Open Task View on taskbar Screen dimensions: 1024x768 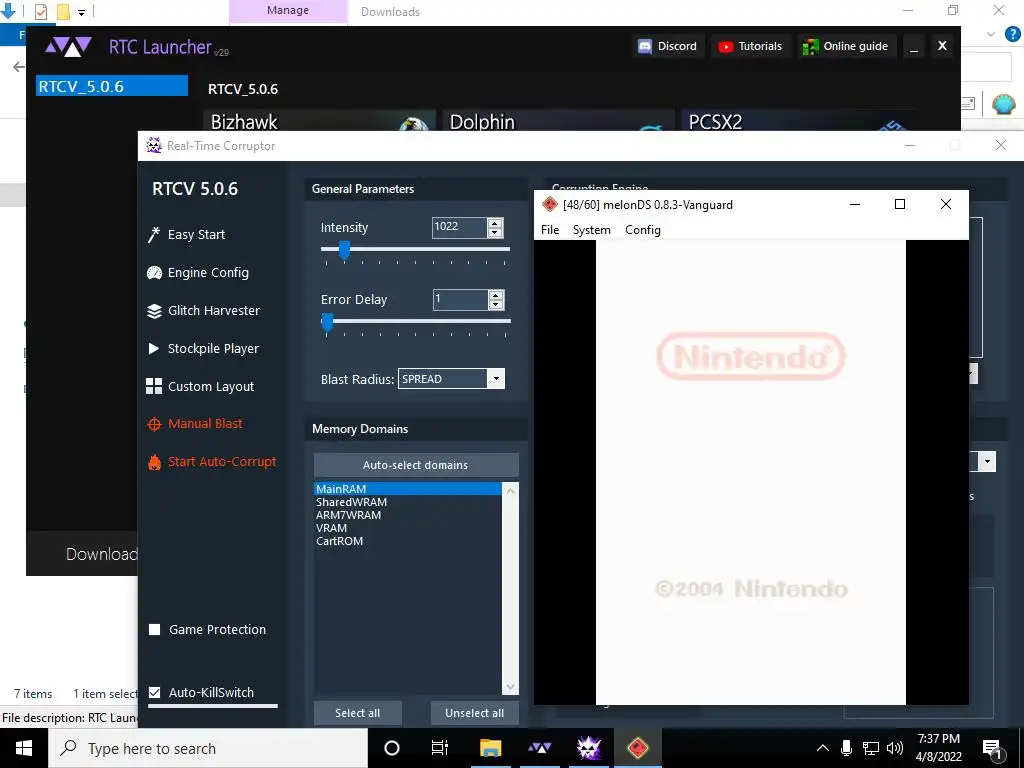(440, 748)
